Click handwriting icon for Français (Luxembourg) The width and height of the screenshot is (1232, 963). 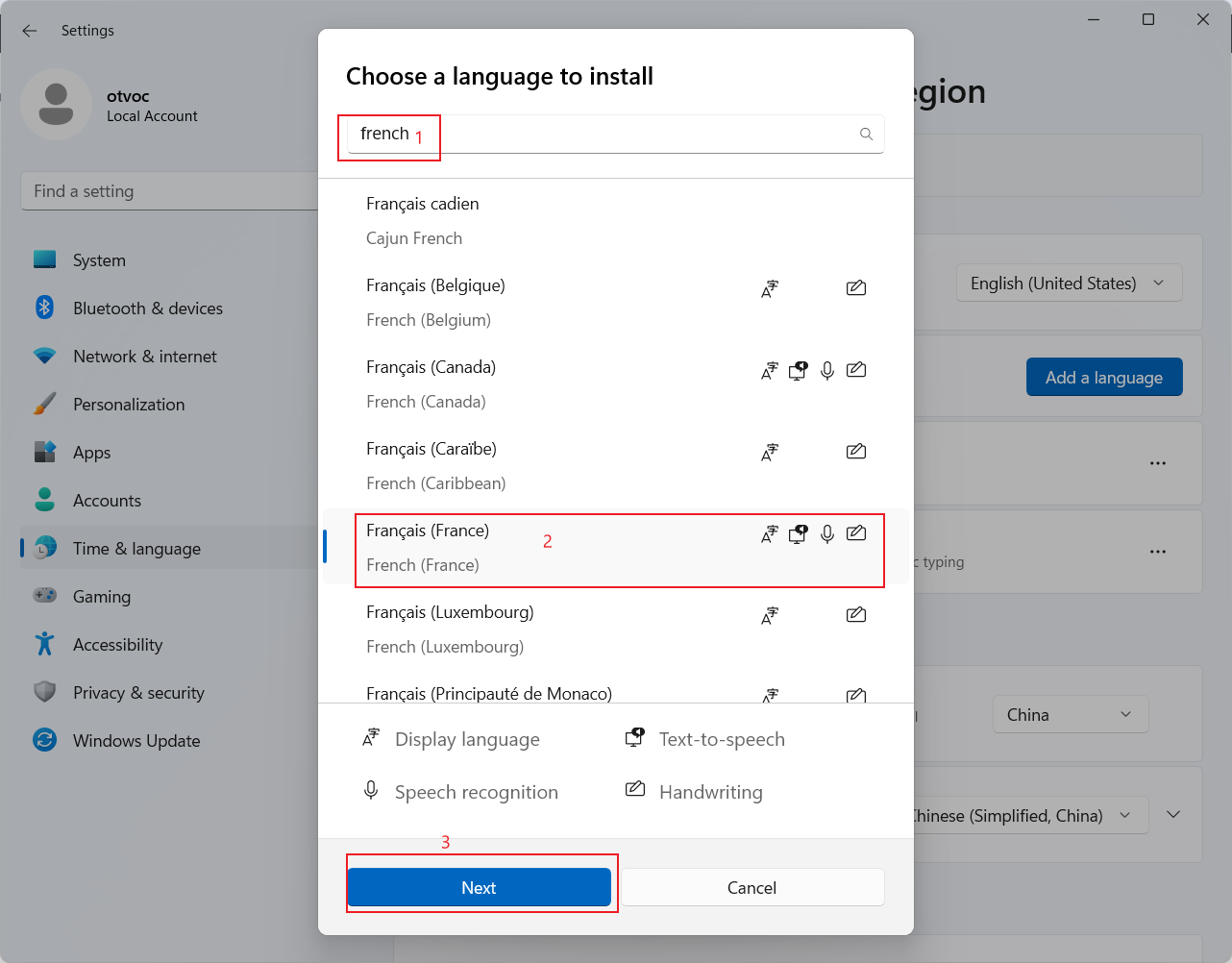pos(856,614)
